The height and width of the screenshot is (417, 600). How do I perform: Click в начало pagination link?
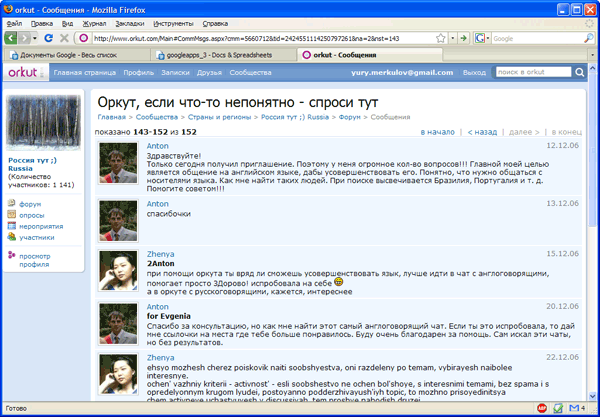coord(438,132)
